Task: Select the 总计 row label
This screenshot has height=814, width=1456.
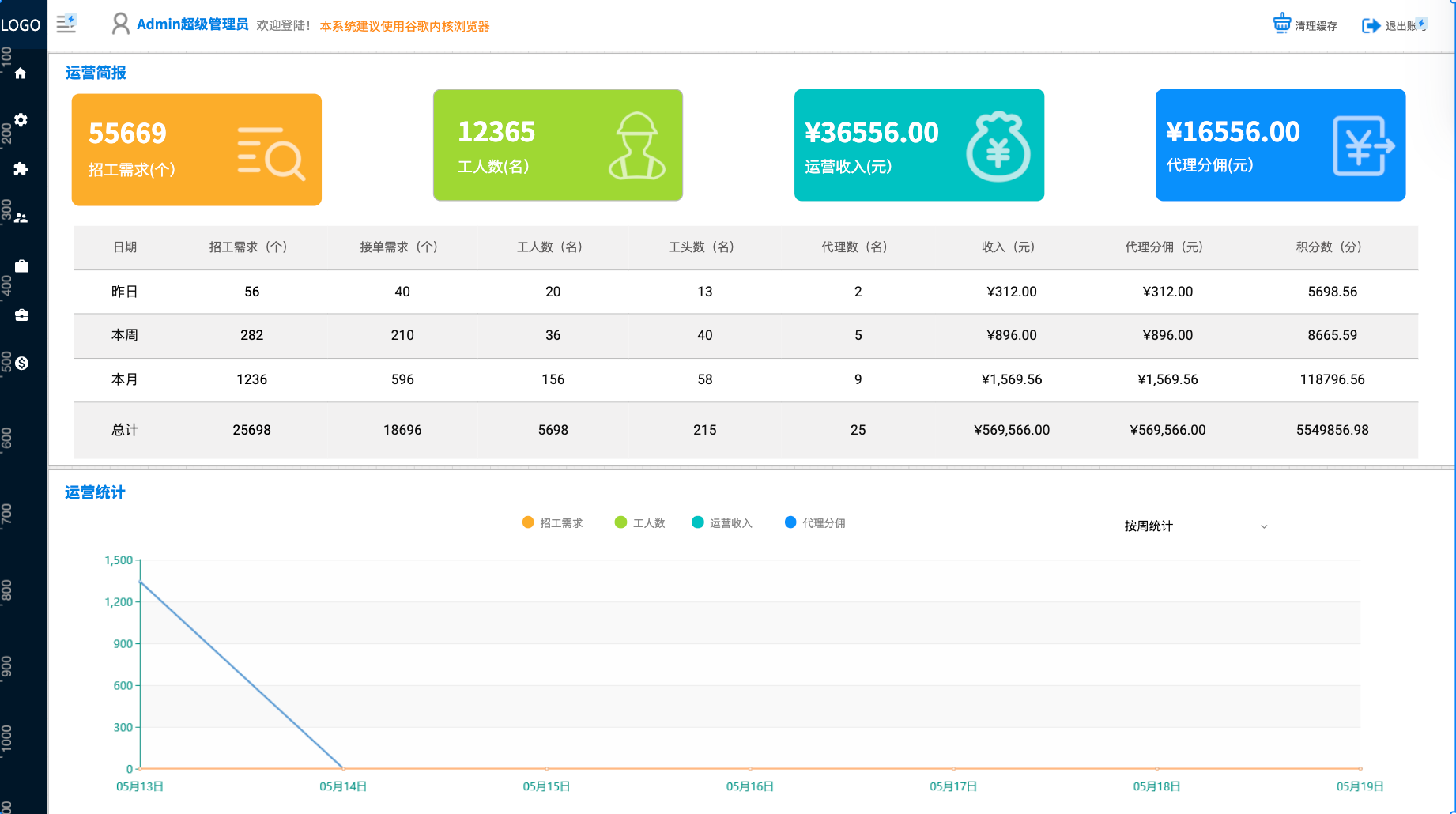Action: (x=125, y=430)
